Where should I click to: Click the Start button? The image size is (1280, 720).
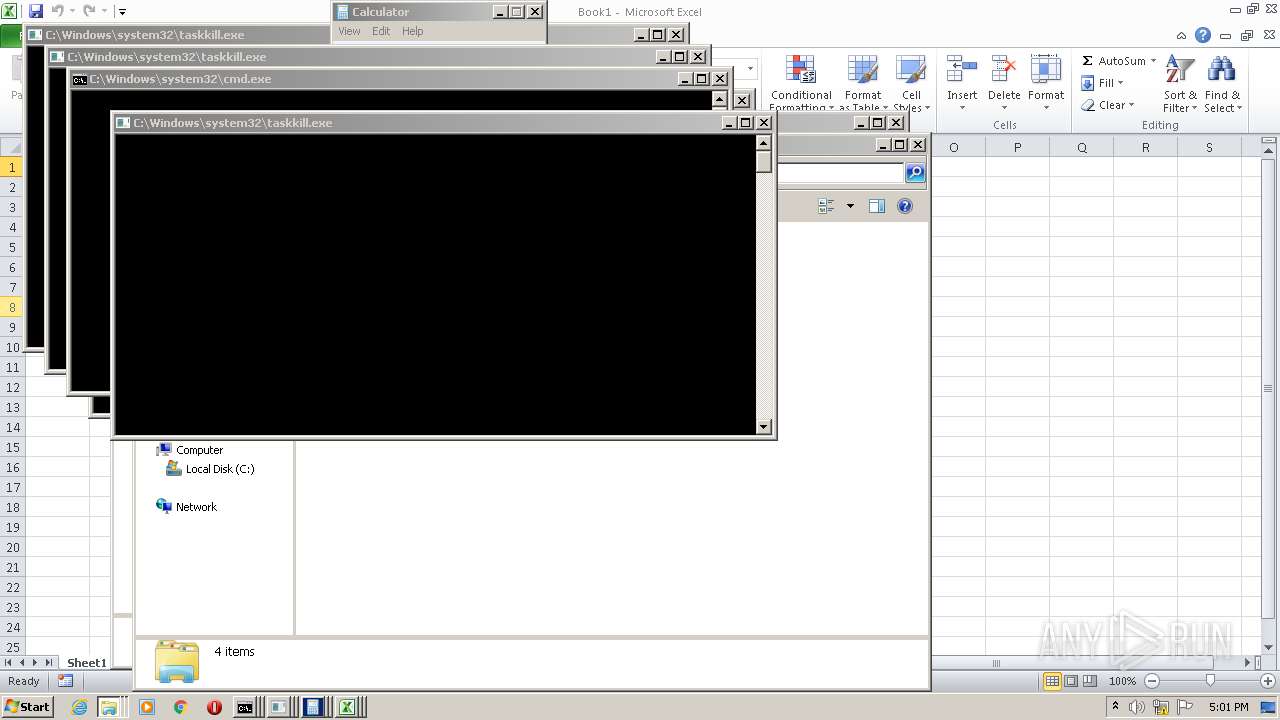coord(27,707)
